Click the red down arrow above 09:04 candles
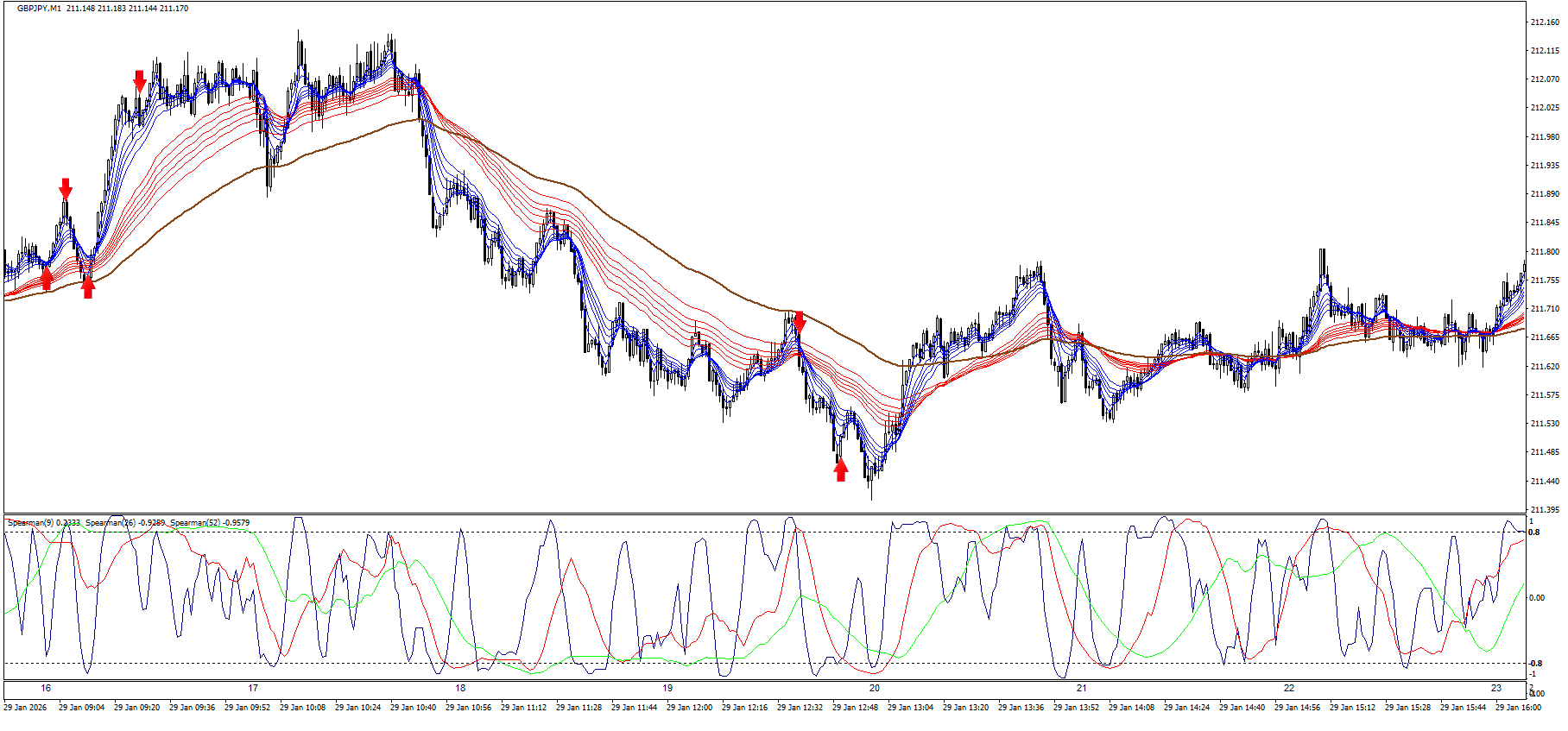 [x=66, y=189]
